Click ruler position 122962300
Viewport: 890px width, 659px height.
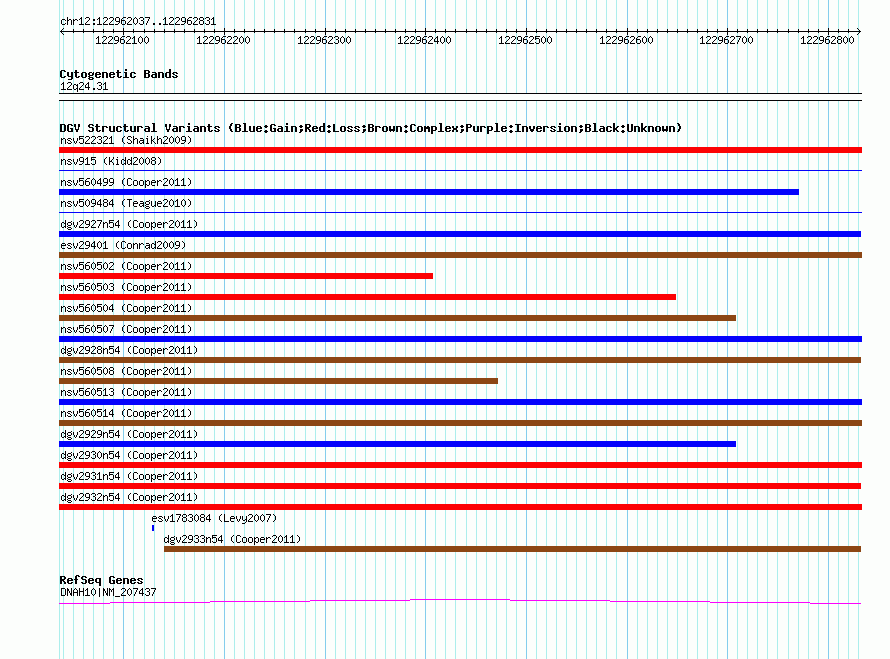pos(324,40)
